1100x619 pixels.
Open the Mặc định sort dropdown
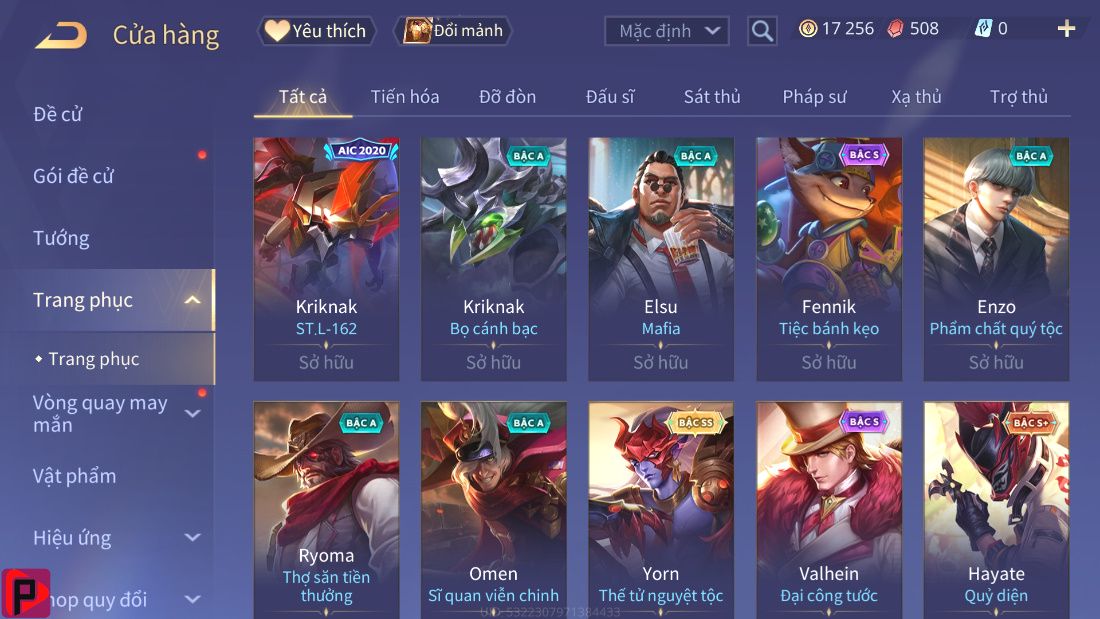(666, 31)
